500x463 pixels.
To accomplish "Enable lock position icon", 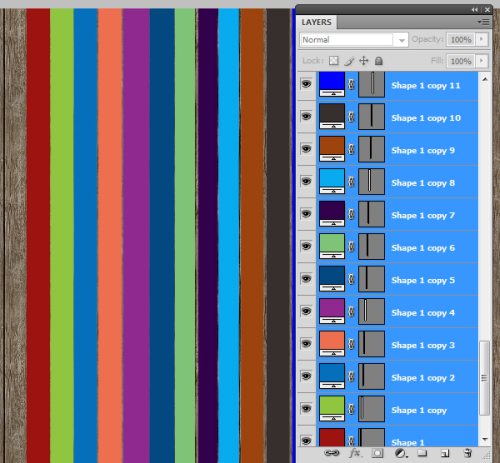I will point(364,61).
